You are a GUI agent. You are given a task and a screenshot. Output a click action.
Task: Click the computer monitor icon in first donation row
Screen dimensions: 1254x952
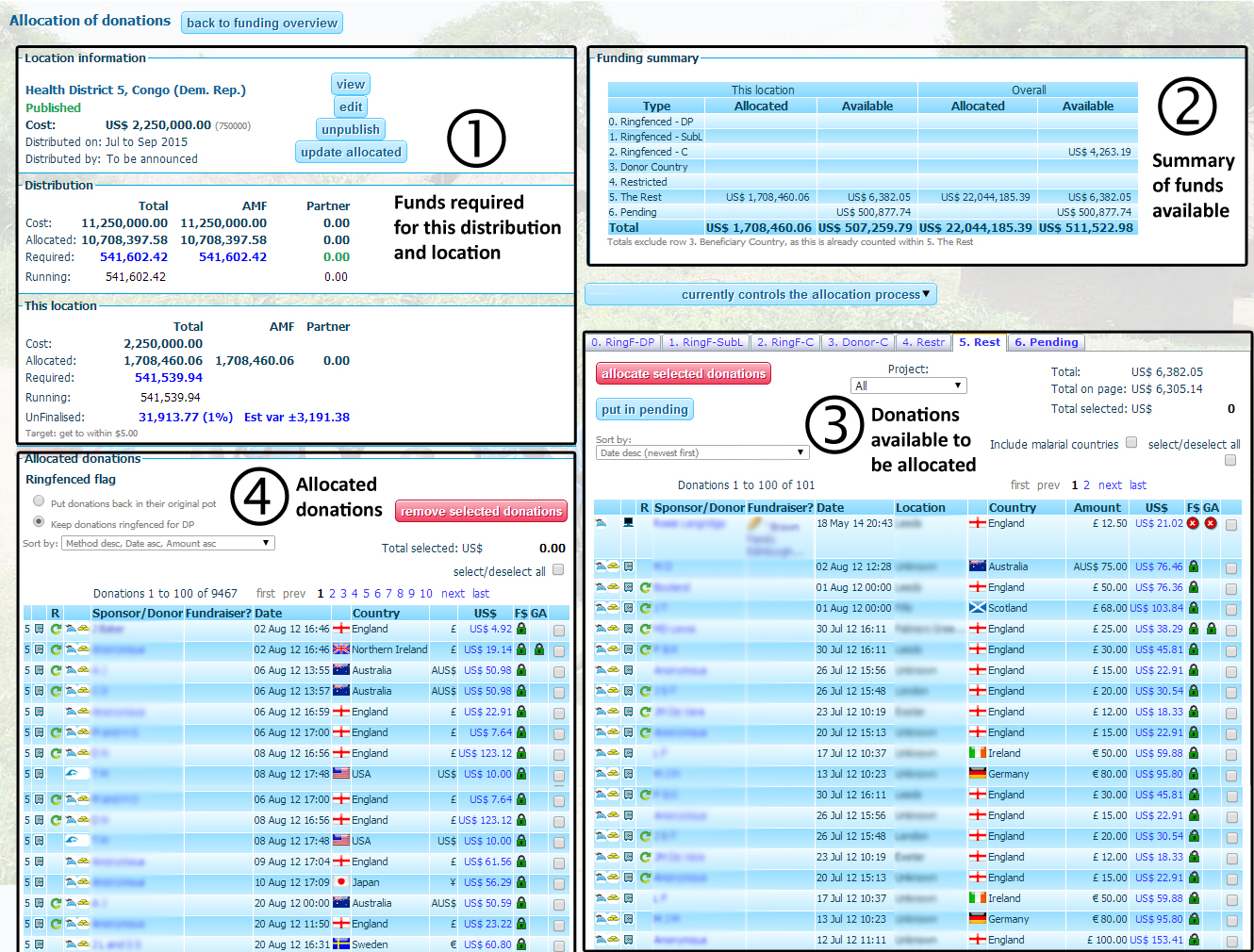pos(628,522)
